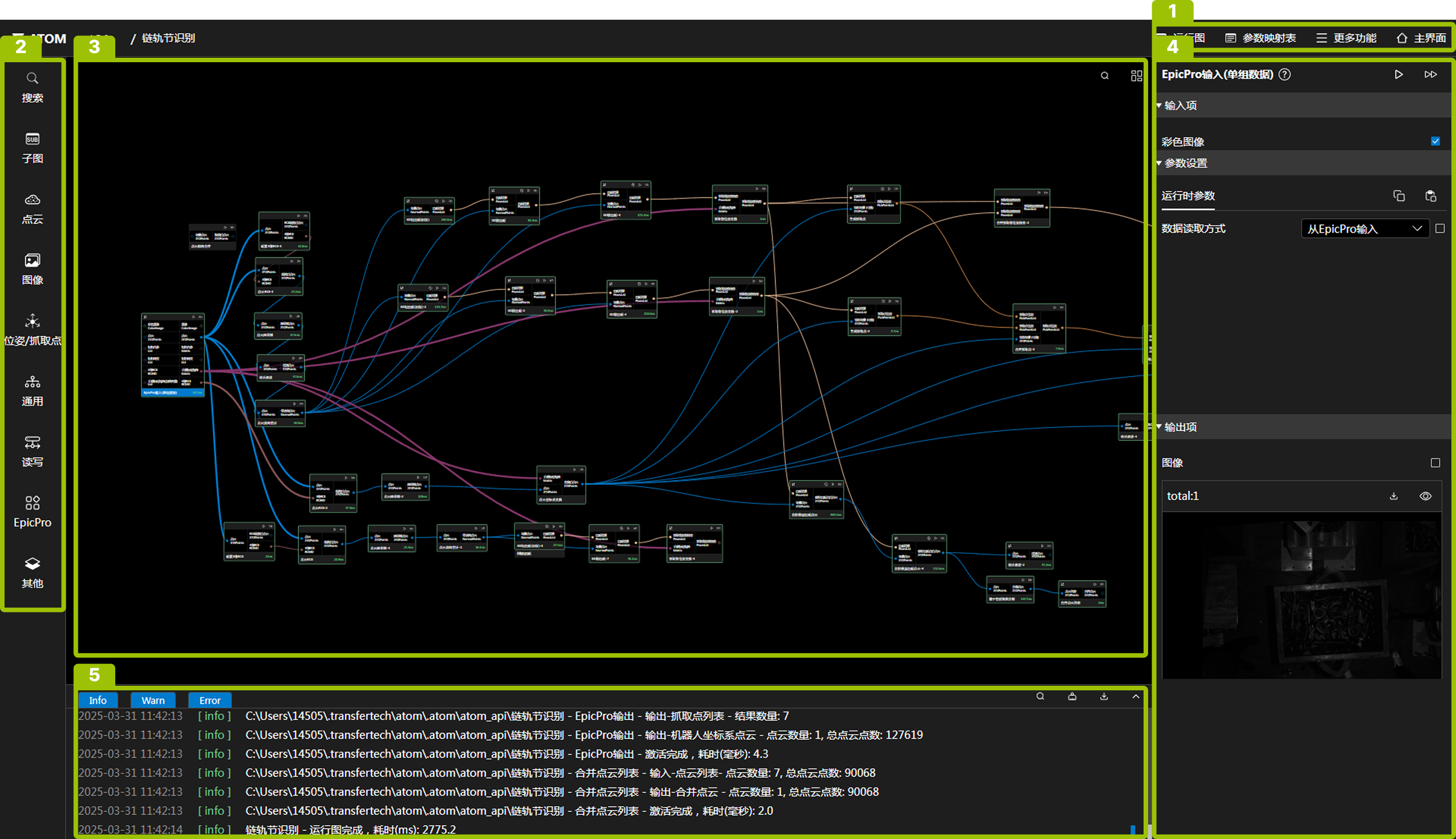Open the EpicPro node category

click(x=32, y=512)
